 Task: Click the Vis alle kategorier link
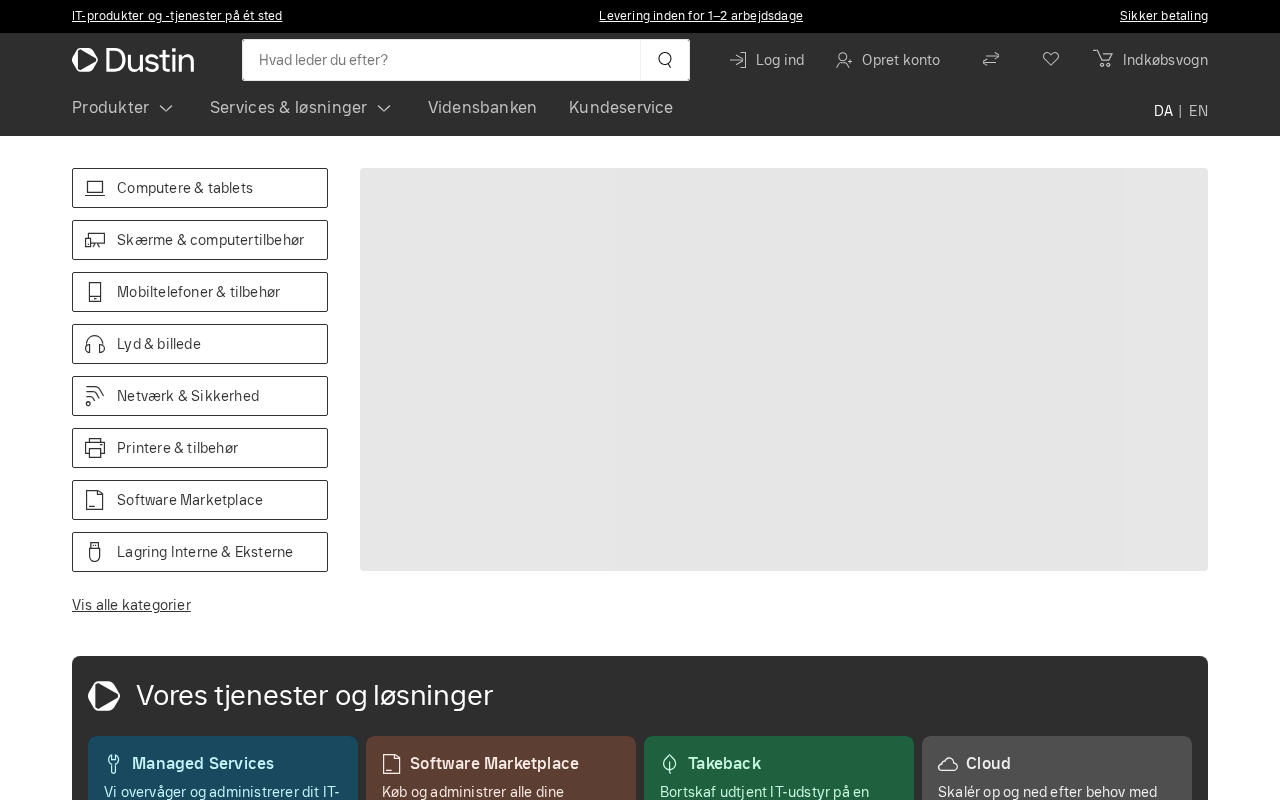131,605
